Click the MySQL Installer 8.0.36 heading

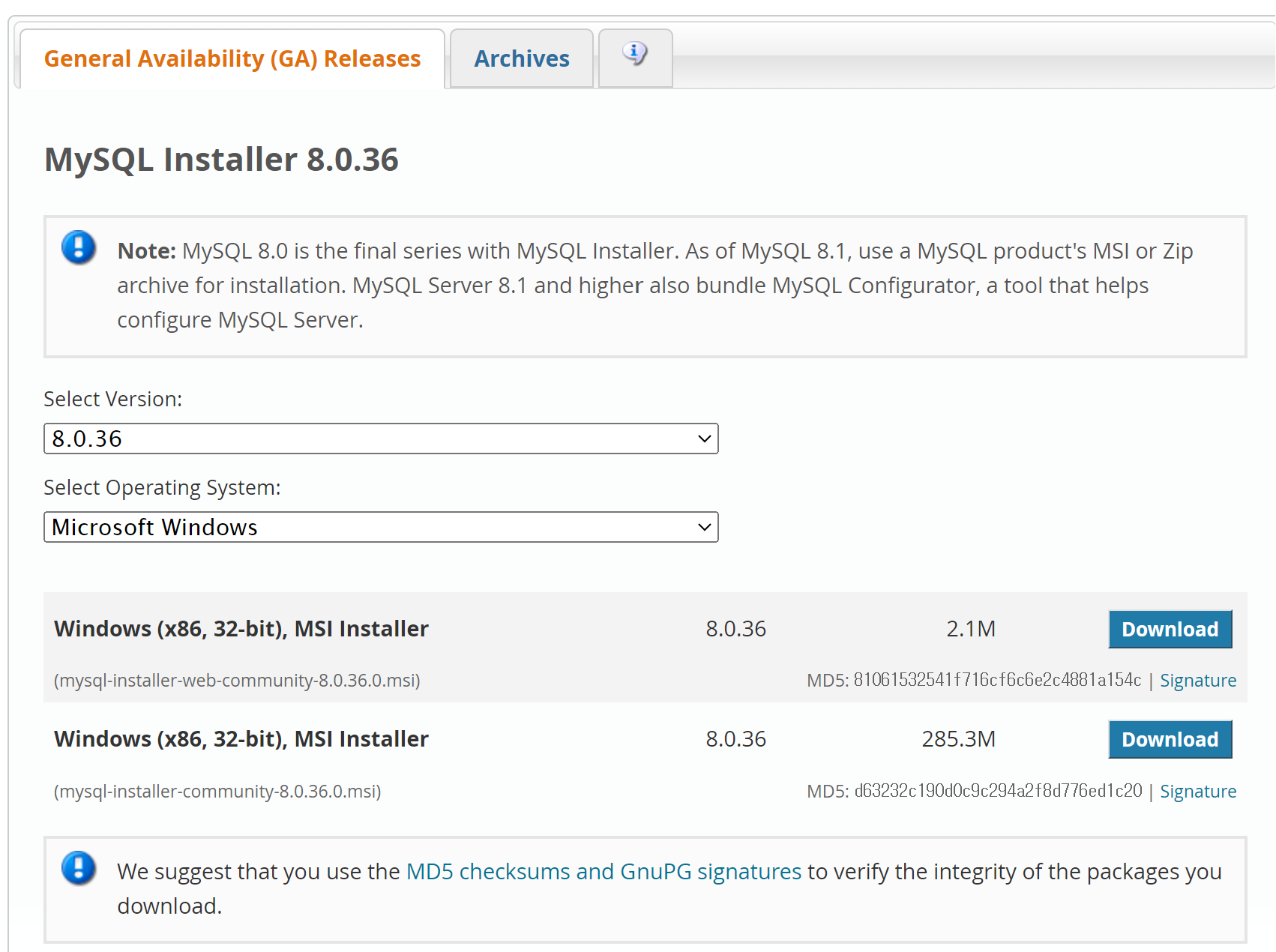tap(221, 160)
